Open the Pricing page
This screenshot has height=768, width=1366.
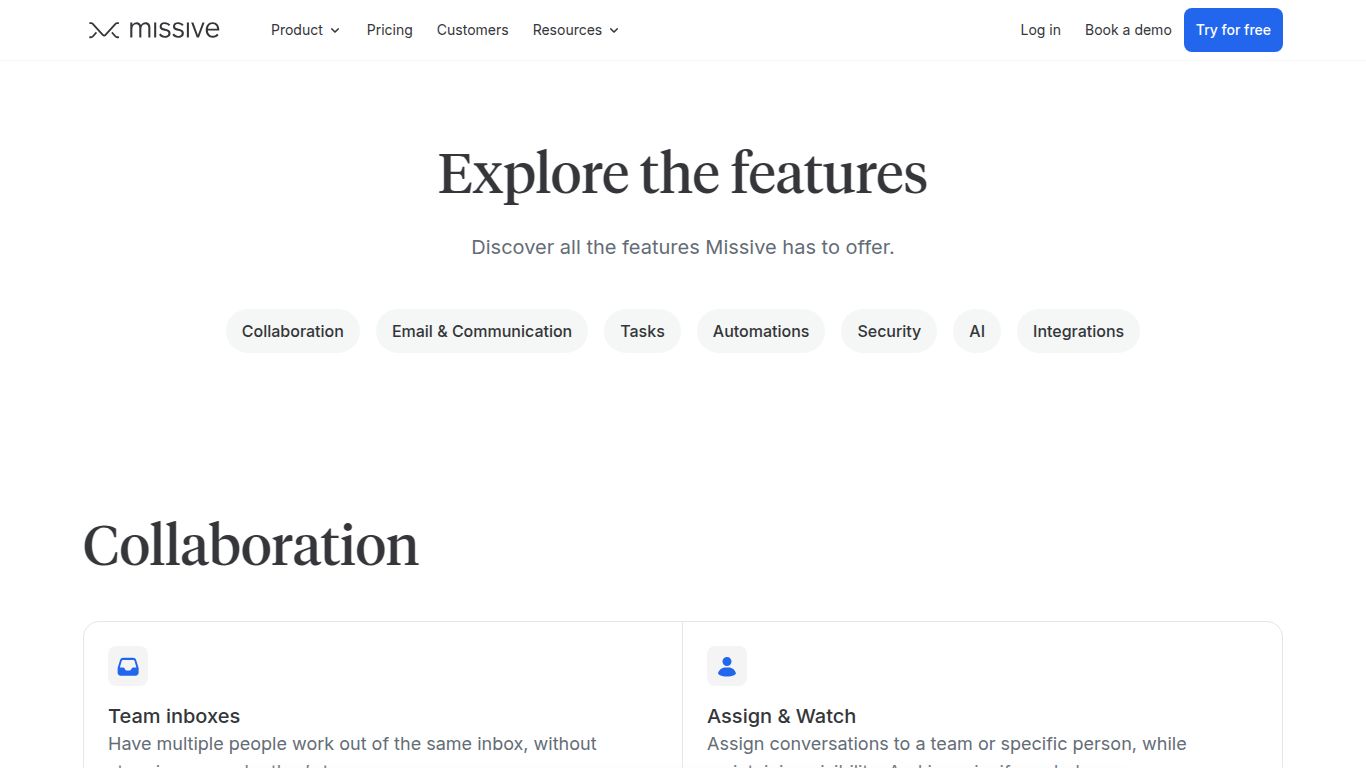click(x=389, y=30)
